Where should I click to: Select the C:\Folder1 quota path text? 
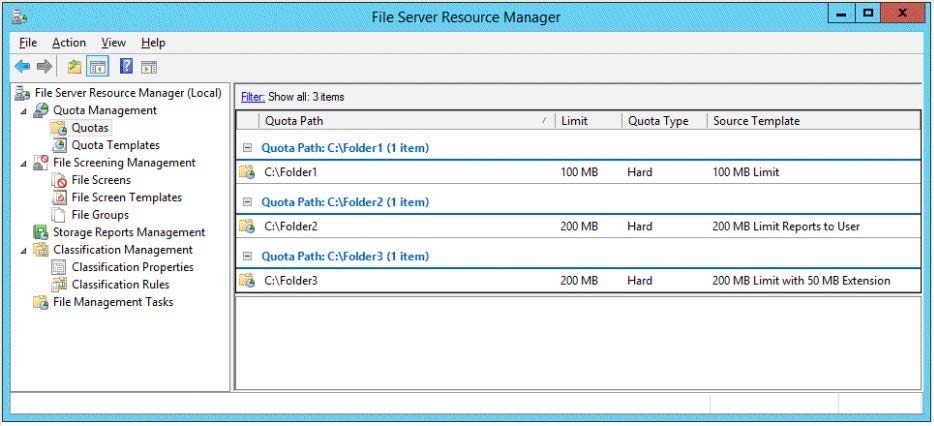click(x=291, y=172)
